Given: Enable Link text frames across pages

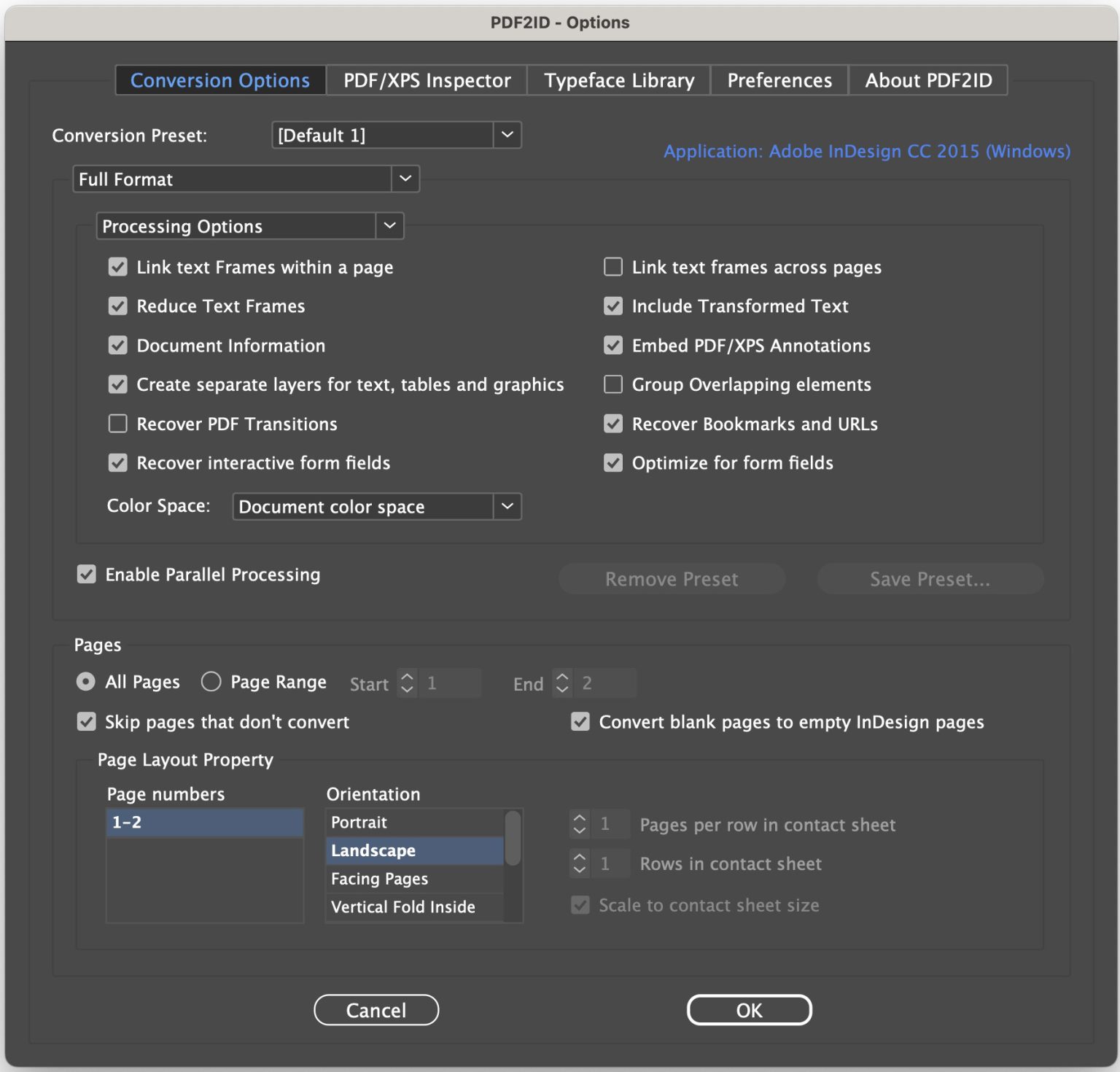Looking at the screenshot, I should tap(612, 267).
